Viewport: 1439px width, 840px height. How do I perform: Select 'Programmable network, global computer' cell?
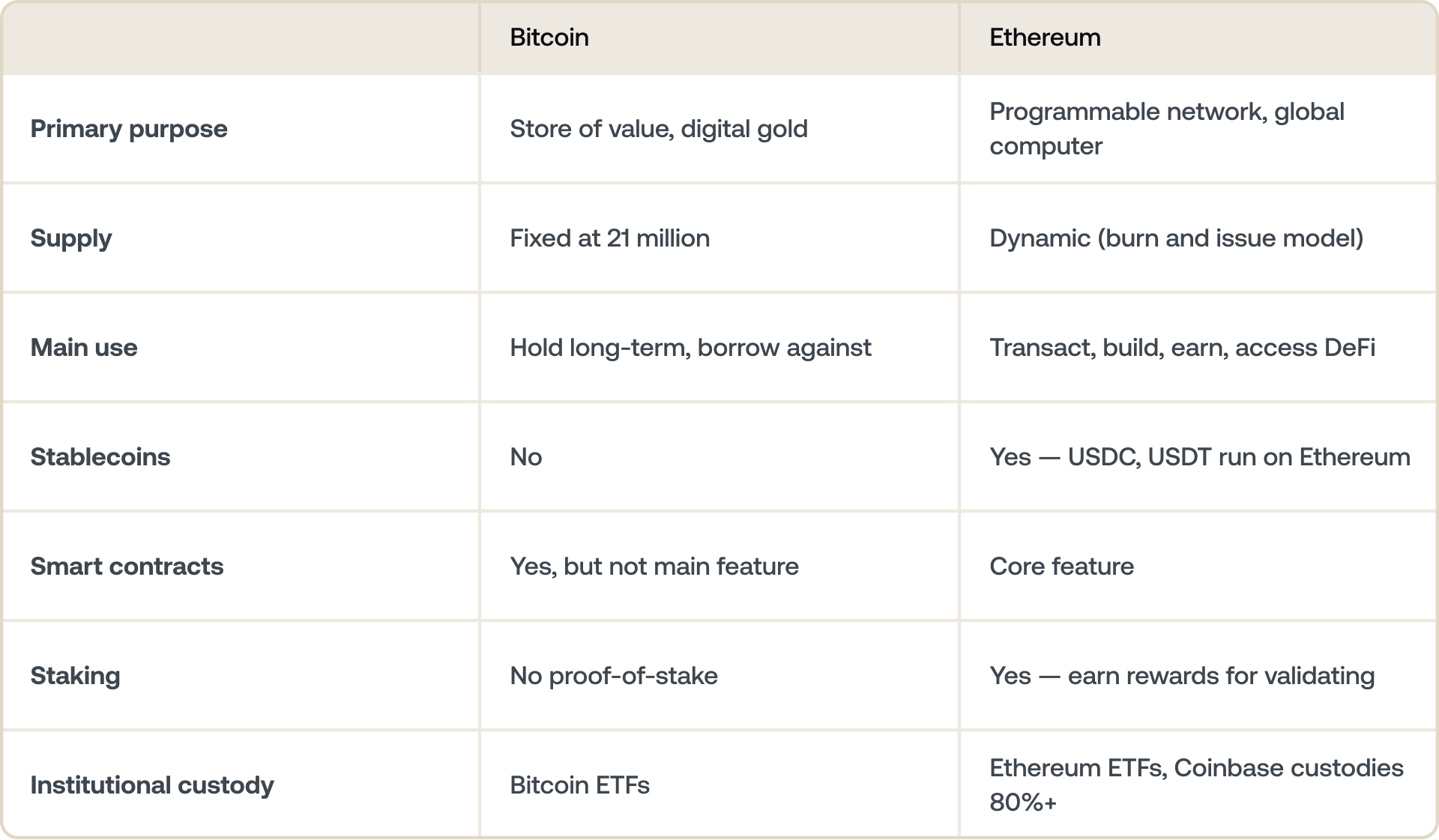(1166, 129)
